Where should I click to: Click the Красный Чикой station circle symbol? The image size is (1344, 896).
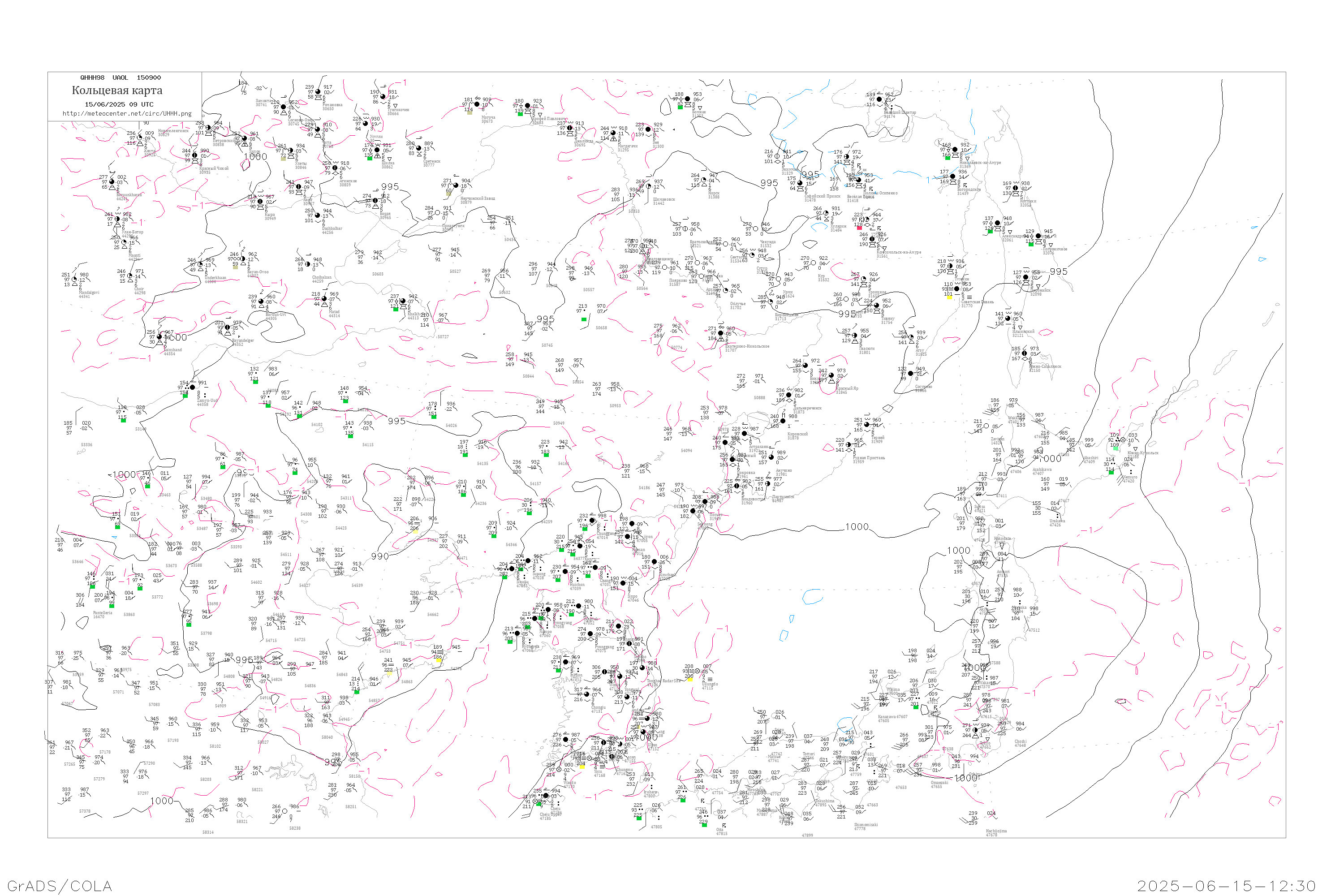(195, 155)
